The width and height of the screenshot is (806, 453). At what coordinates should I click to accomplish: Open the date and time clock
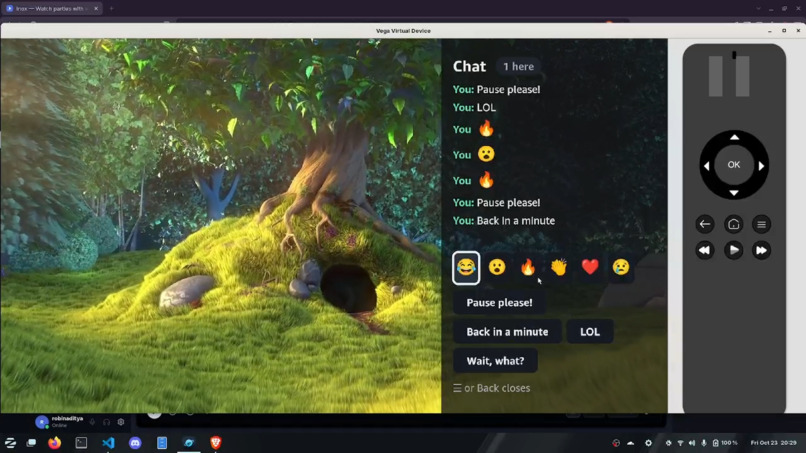point(774,443)
